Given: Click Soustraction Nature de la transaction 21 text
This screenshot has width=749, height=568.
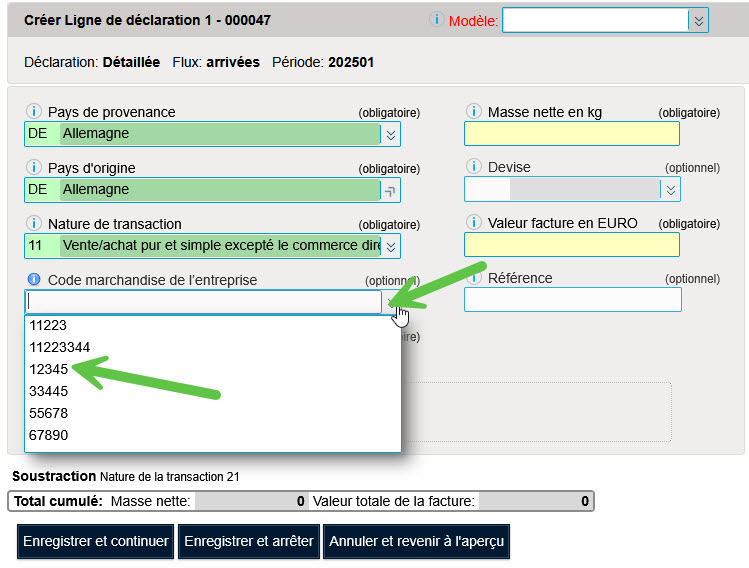Looking at the screenshot, I should click(x=126, y=476).
